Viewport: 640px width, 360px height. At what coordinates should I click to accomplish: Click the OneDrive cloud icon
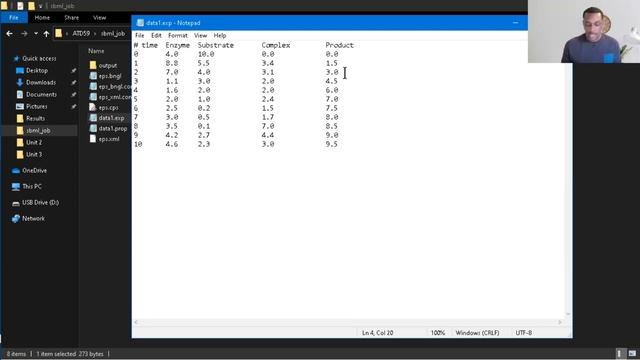tap(16, 170)
